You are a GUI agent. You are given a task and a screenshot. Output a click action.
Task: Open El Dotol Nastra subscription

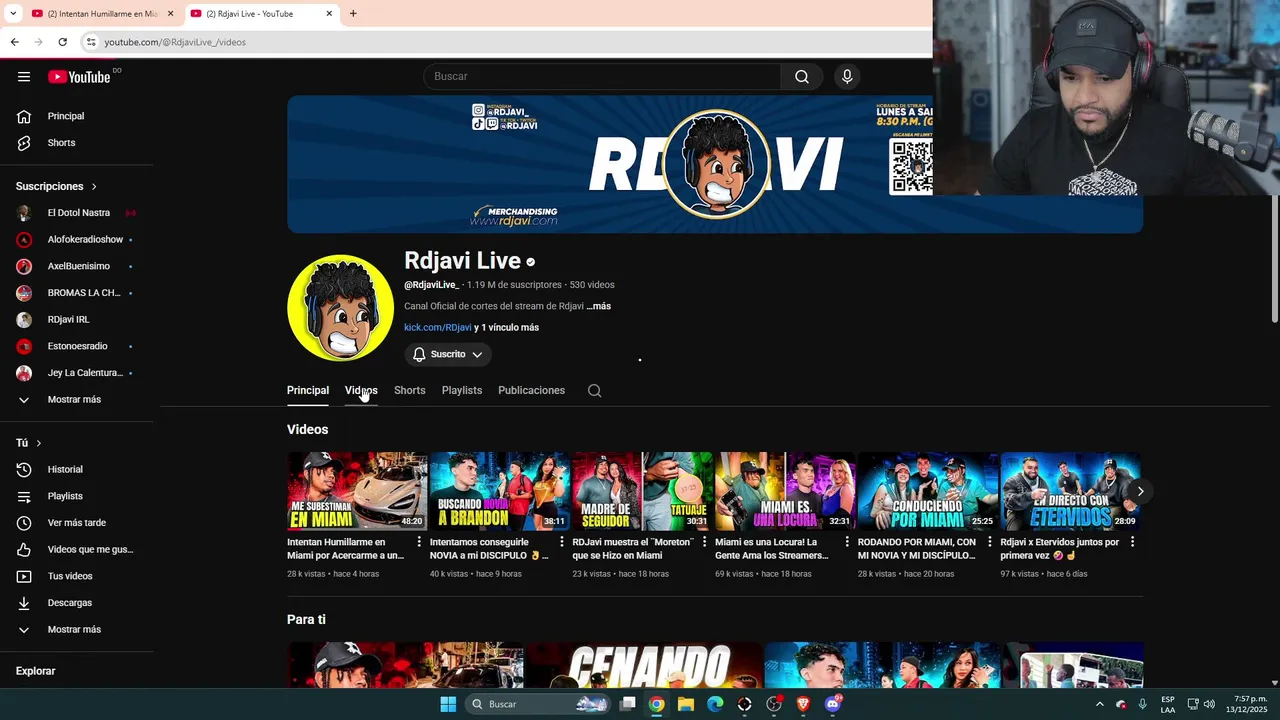[77, 213]
